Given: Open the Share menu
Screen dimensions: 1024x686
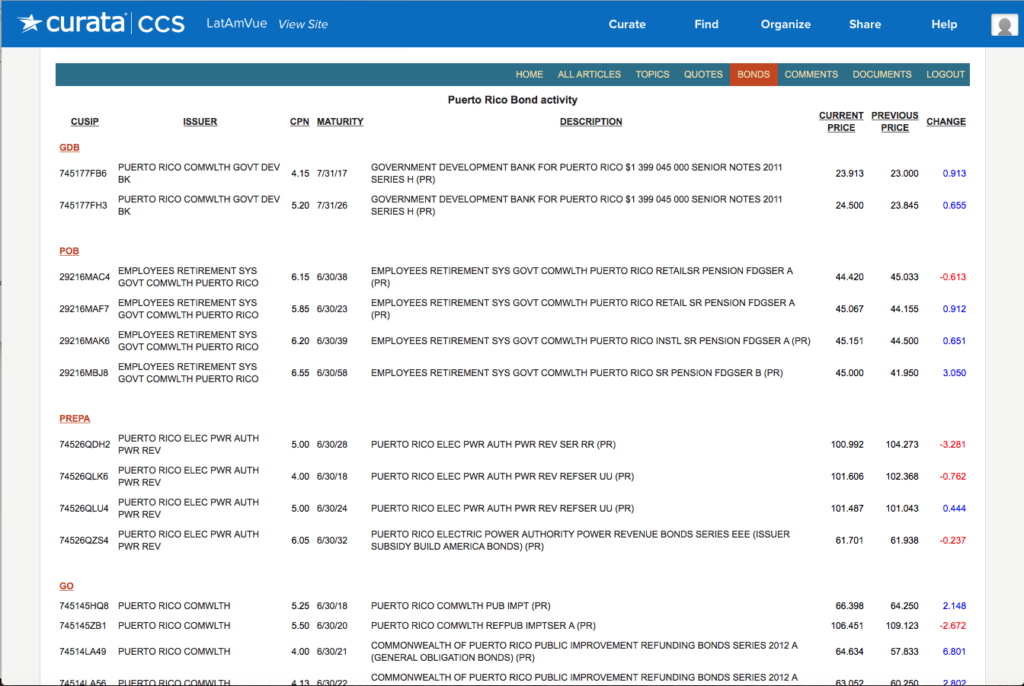Looking at the screenshot, I should (x=865, y=24).
